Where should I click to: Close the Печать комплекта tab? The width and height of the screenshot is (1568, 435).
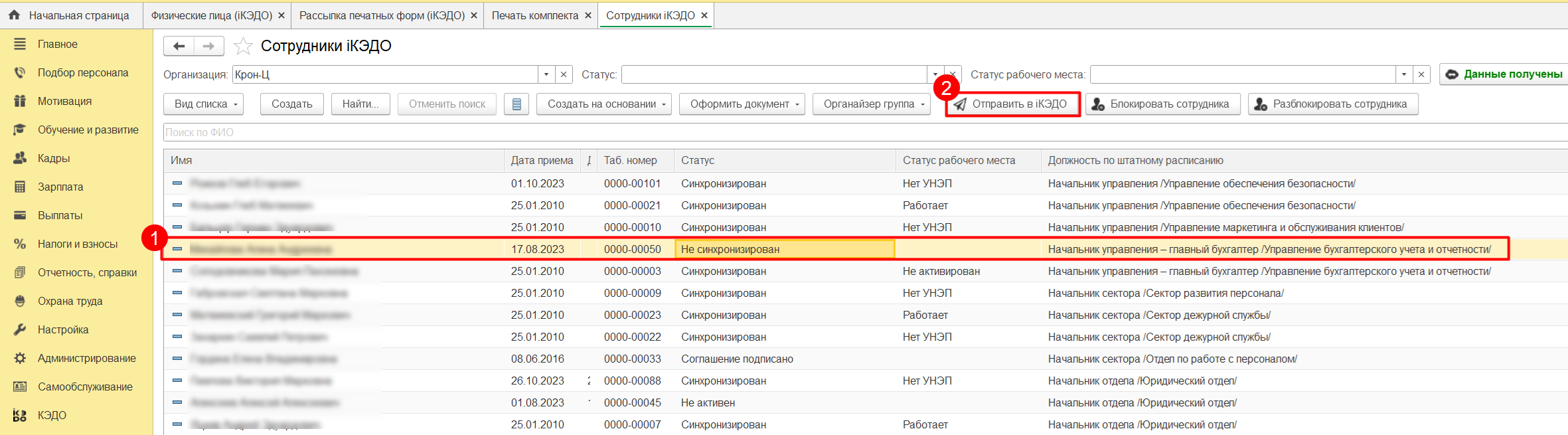[588, 15]
